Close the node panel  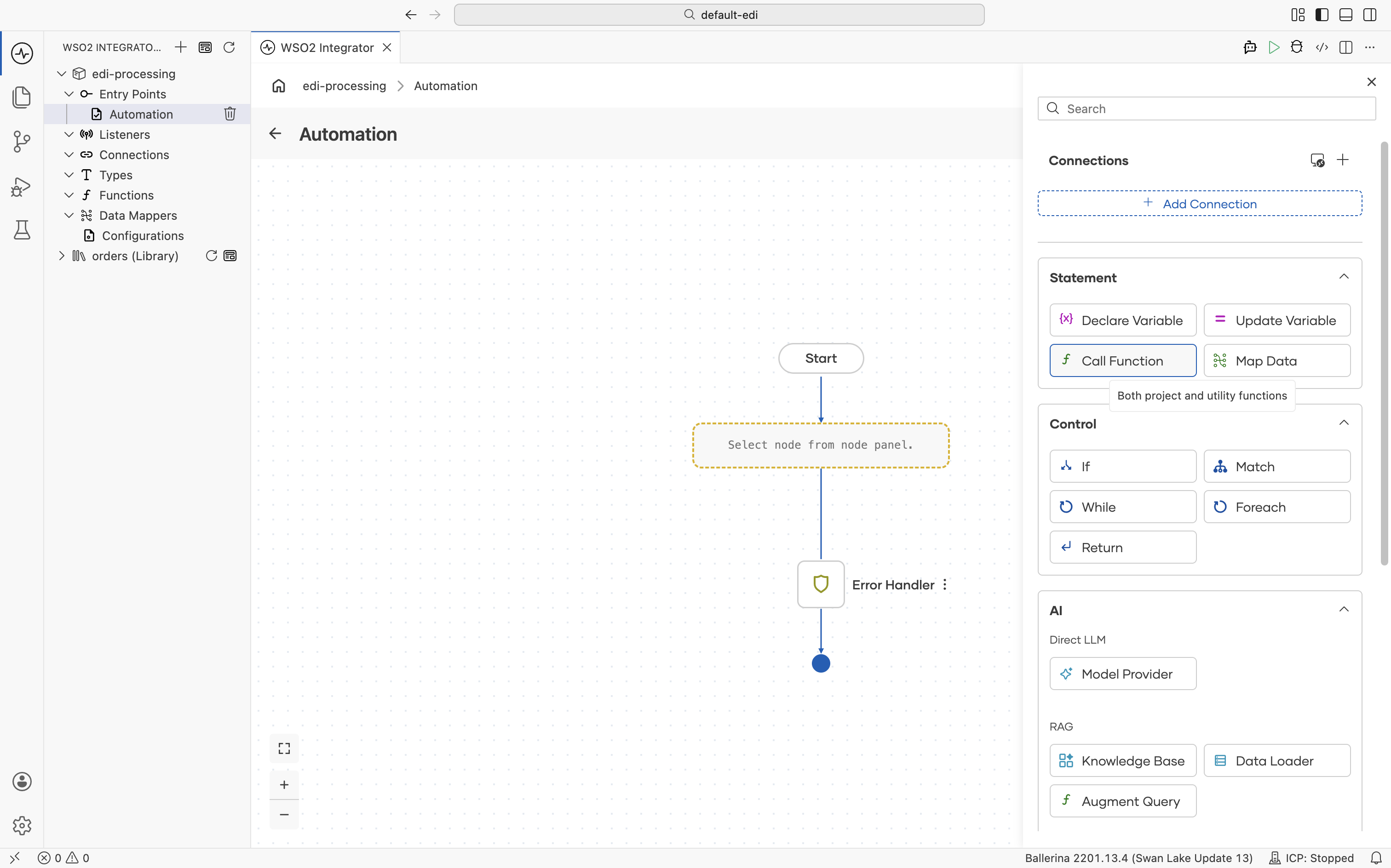(1372, 82)
